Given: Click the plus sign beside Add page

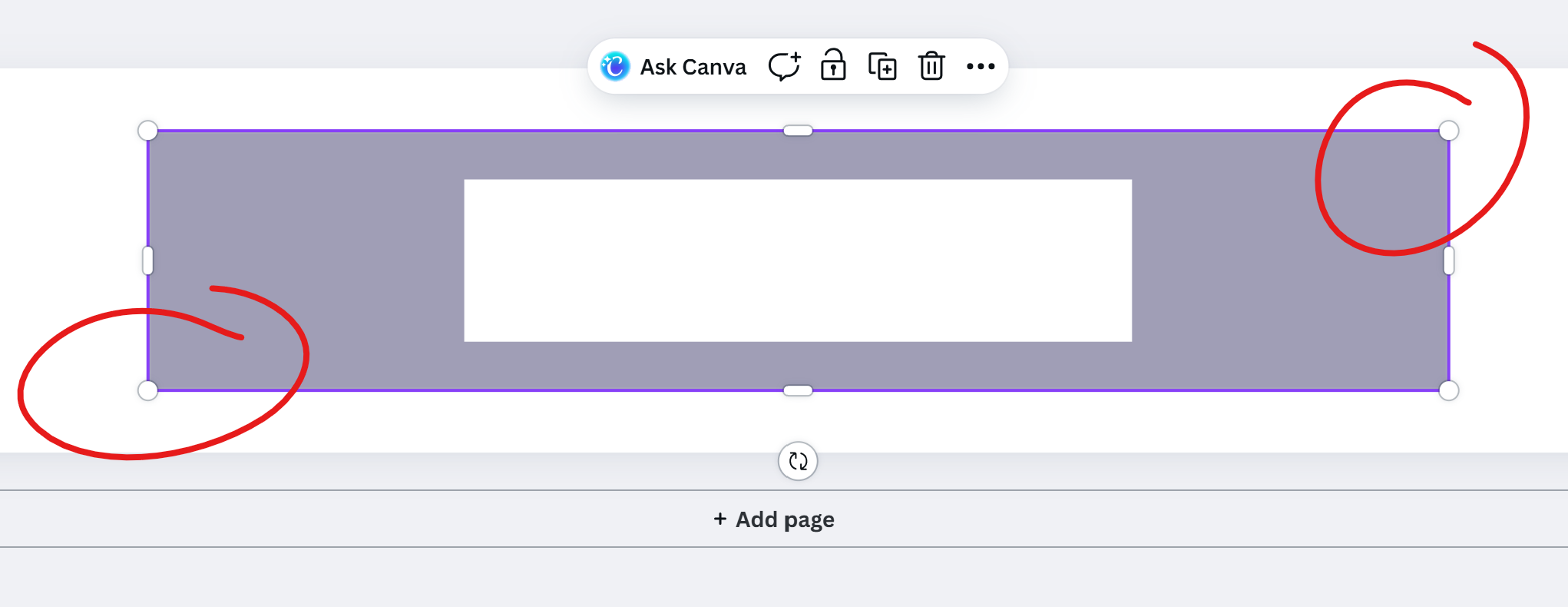Looking at the screenshot, I should point(719,519).
